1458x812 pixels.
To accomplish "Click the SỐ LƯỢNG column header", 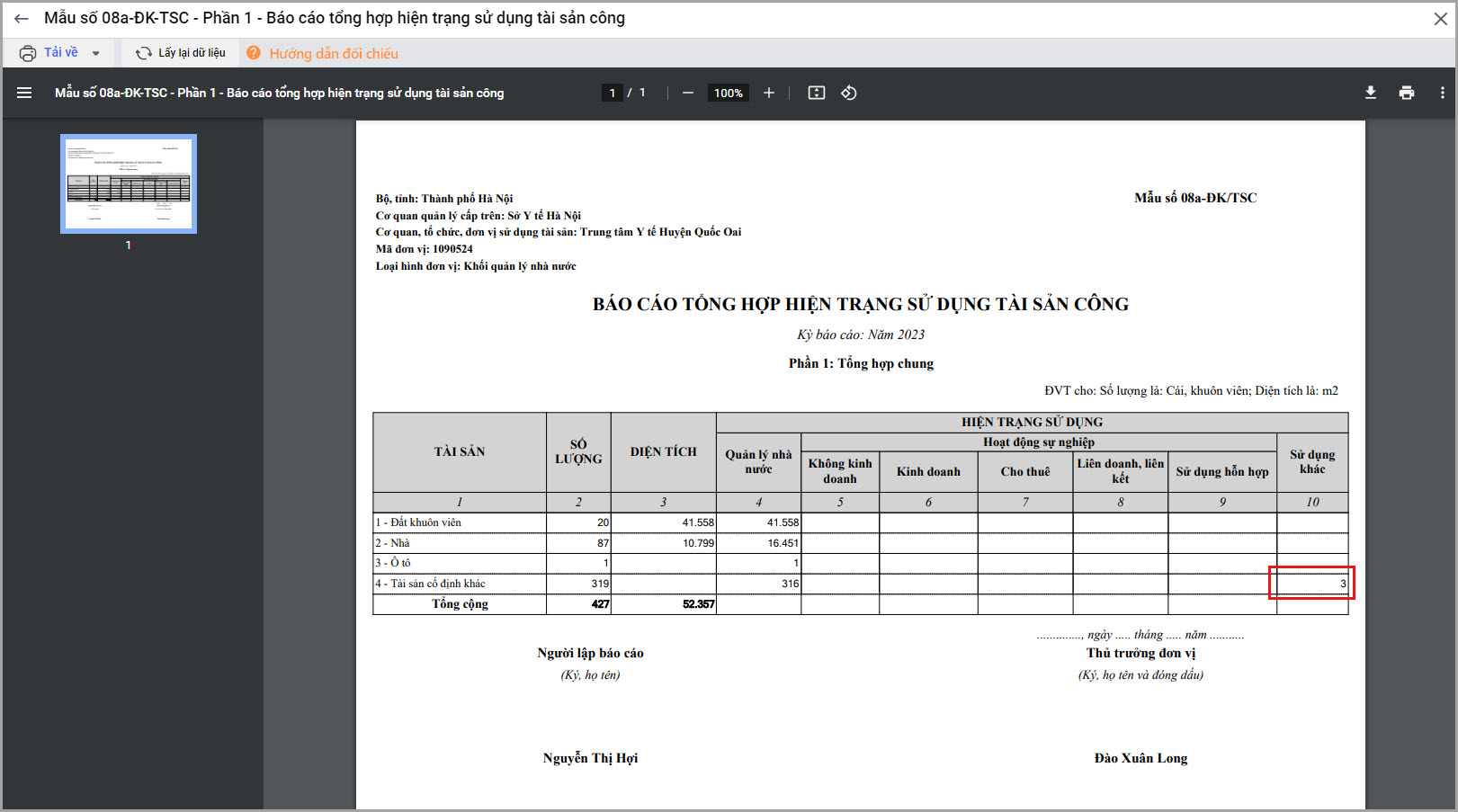I will tap(578, 451).
